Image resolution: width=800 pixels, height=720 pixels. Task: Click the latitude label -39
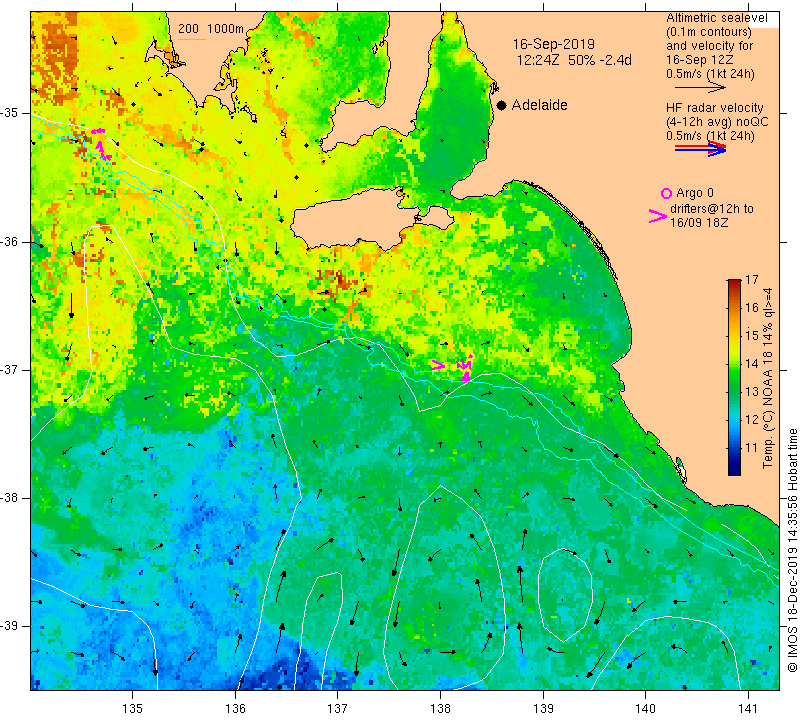pyautogui.click(x=11, y=626)
